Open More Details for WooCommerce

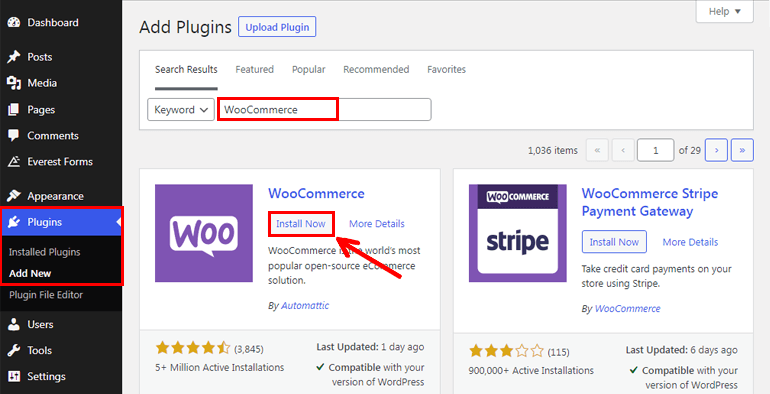[377, 224]
